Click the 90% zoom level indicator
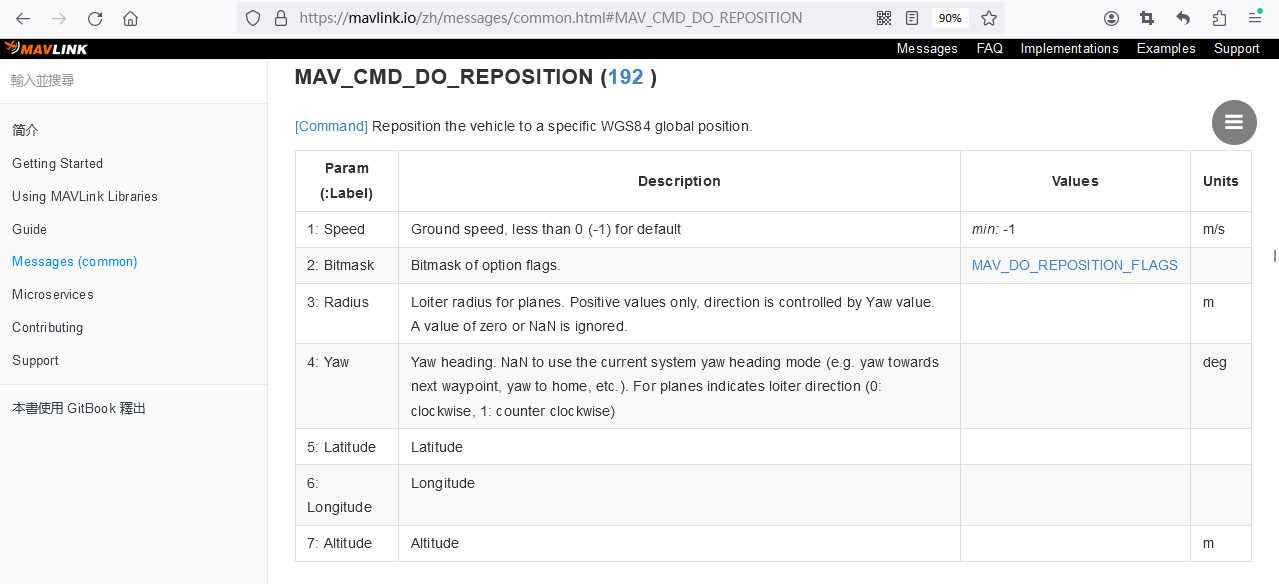Viewport: 1279px width, 584px height. [950, 18]
